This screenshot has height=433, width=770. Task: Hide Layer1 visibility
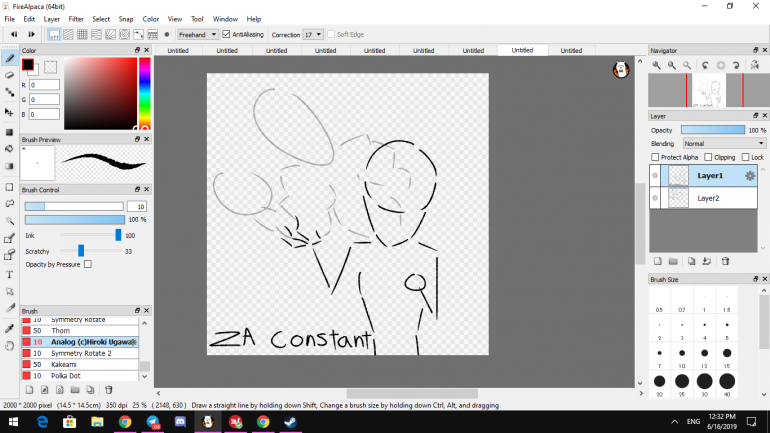(655, 176)
